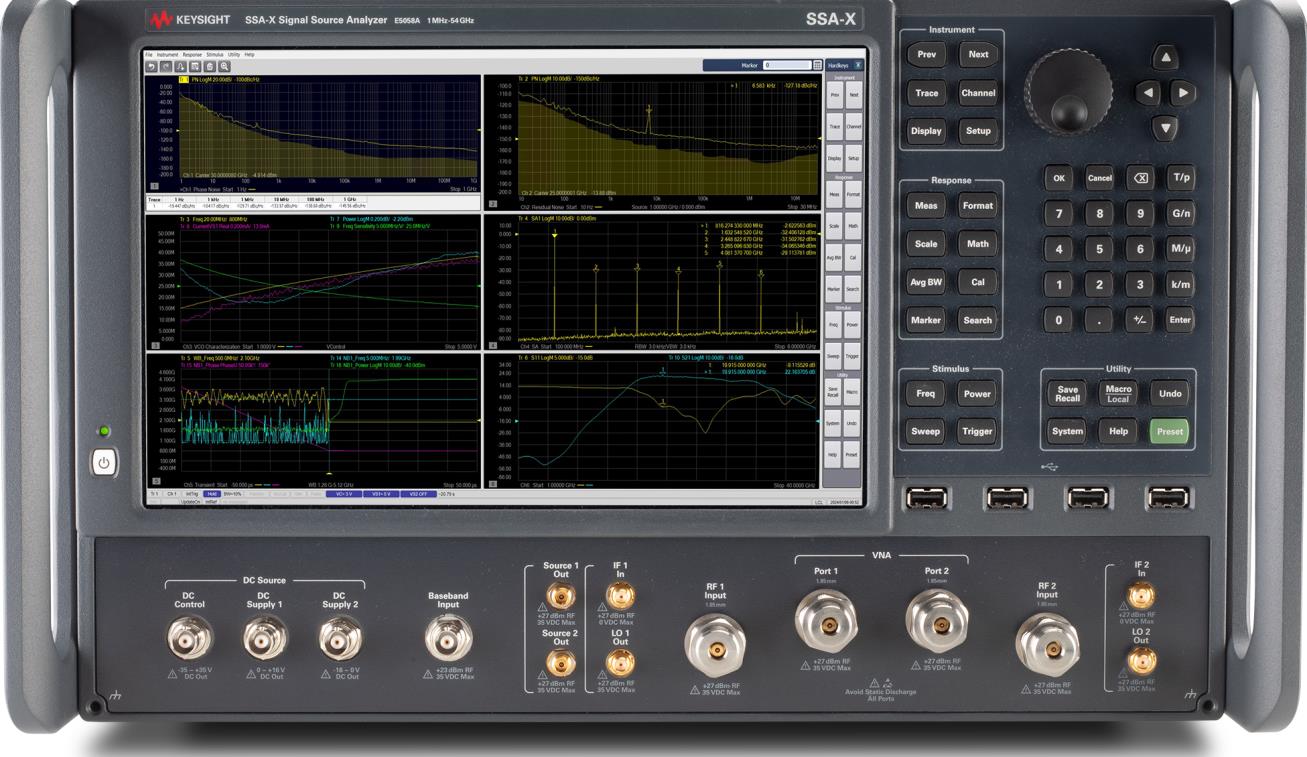
Task: Open the keypad icon beside the Marker field
Action: tap(818, 65)
